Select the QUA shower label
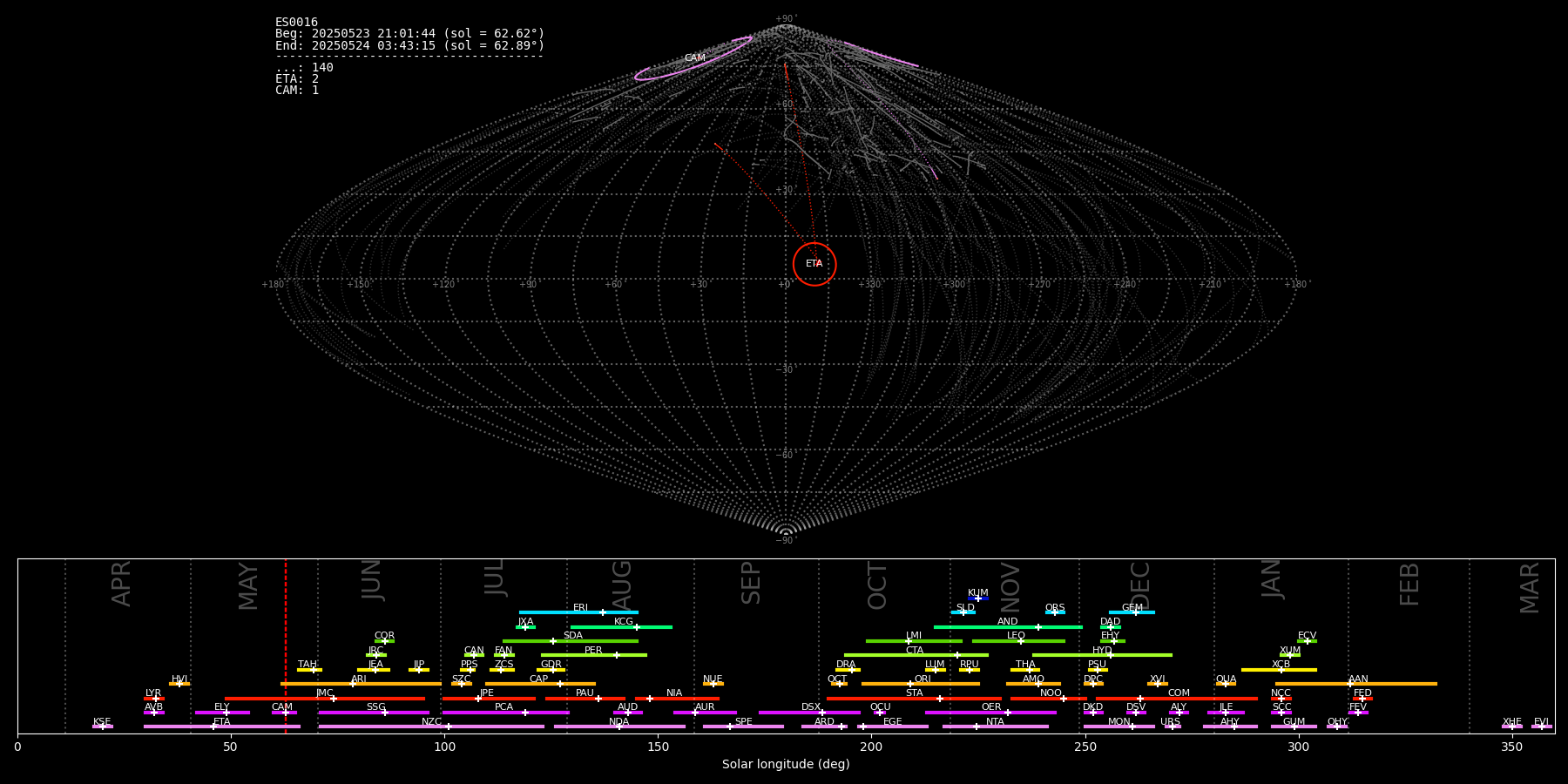This screenshot has width=1568, height=784. coord(1226,679)
